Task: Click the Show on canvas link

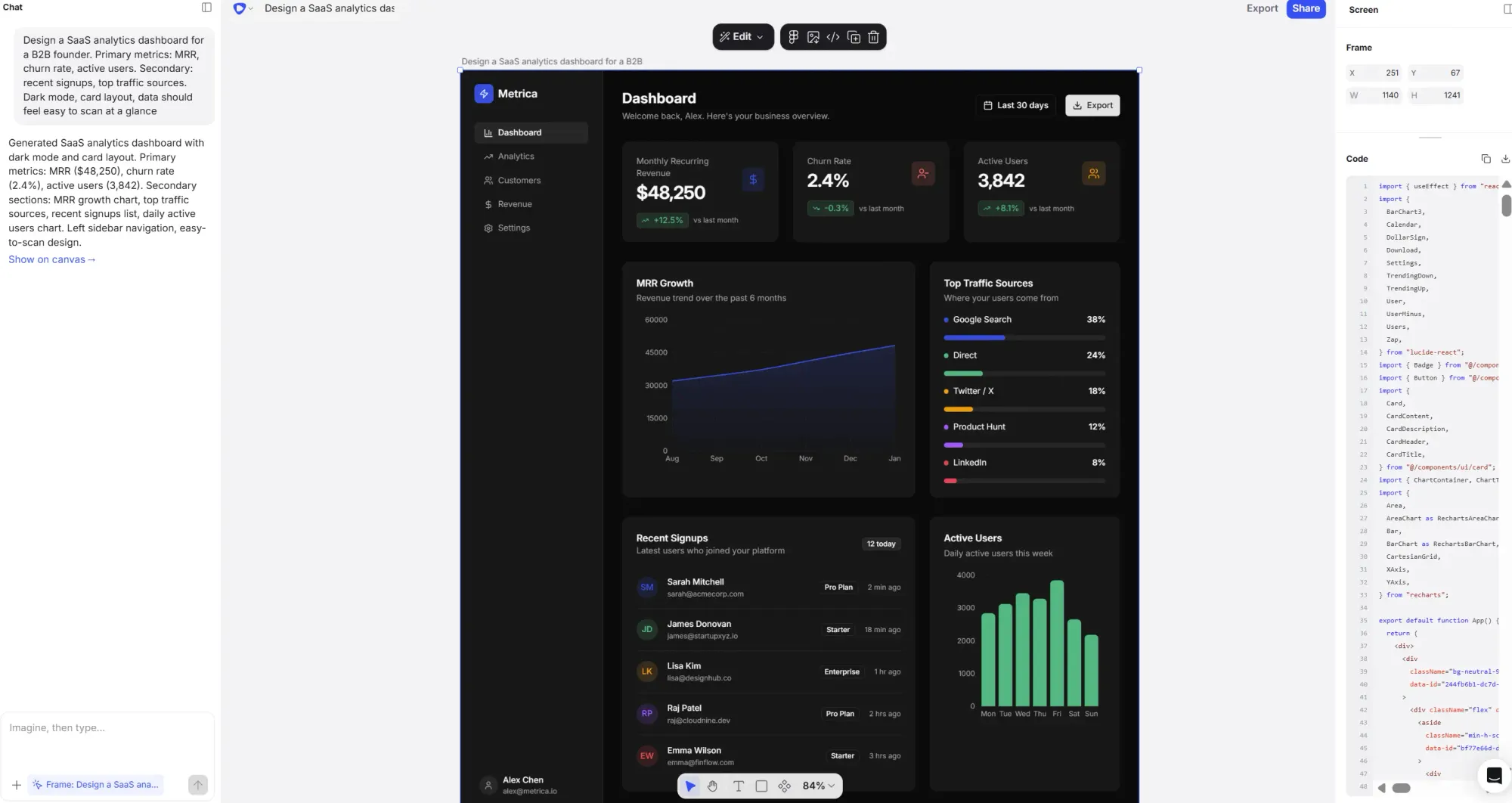Action: pos(51,259)
